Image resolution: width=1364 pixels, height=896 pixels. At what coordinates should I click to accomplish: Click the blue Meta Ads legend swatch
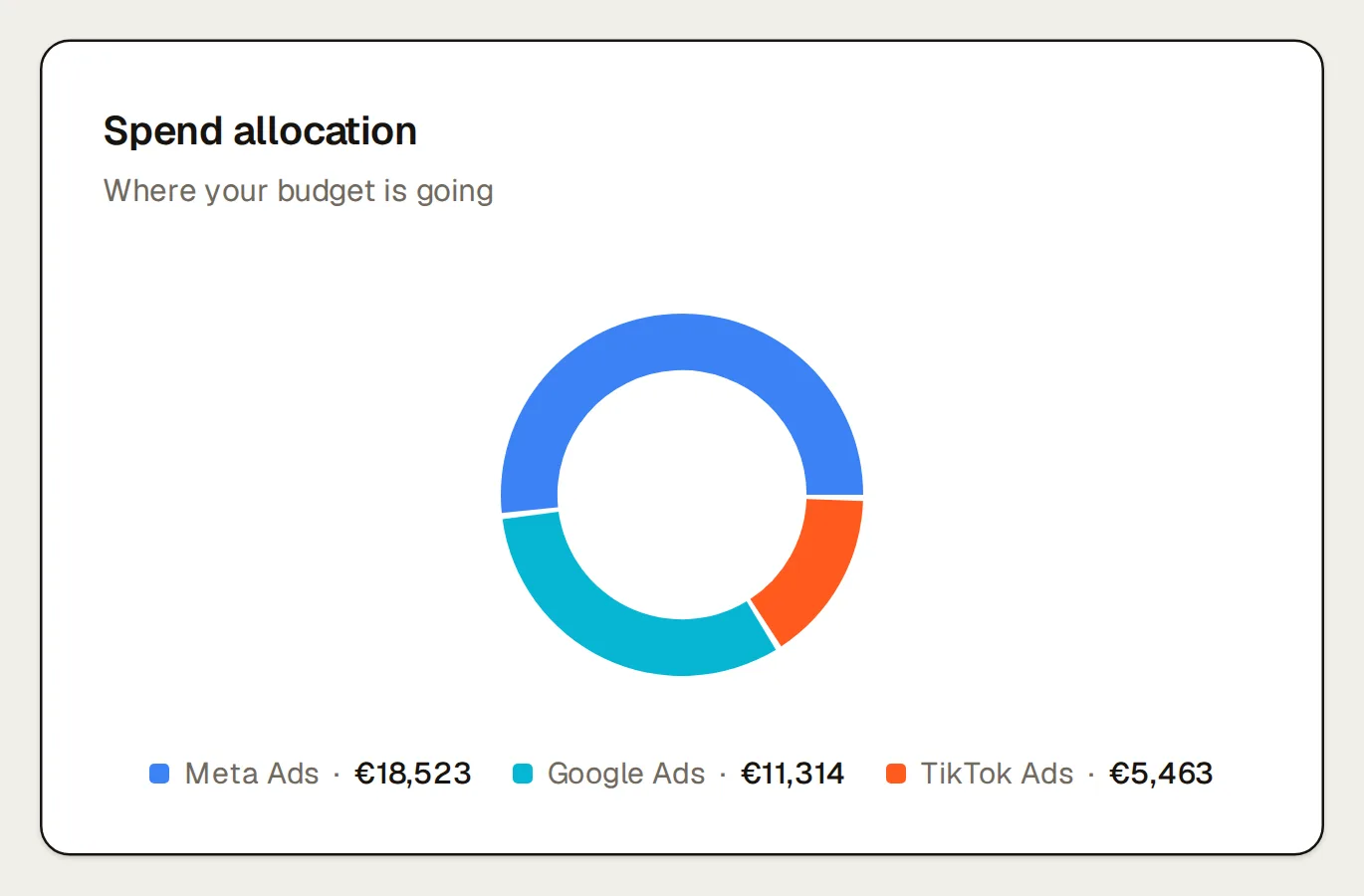pos(159,774)
